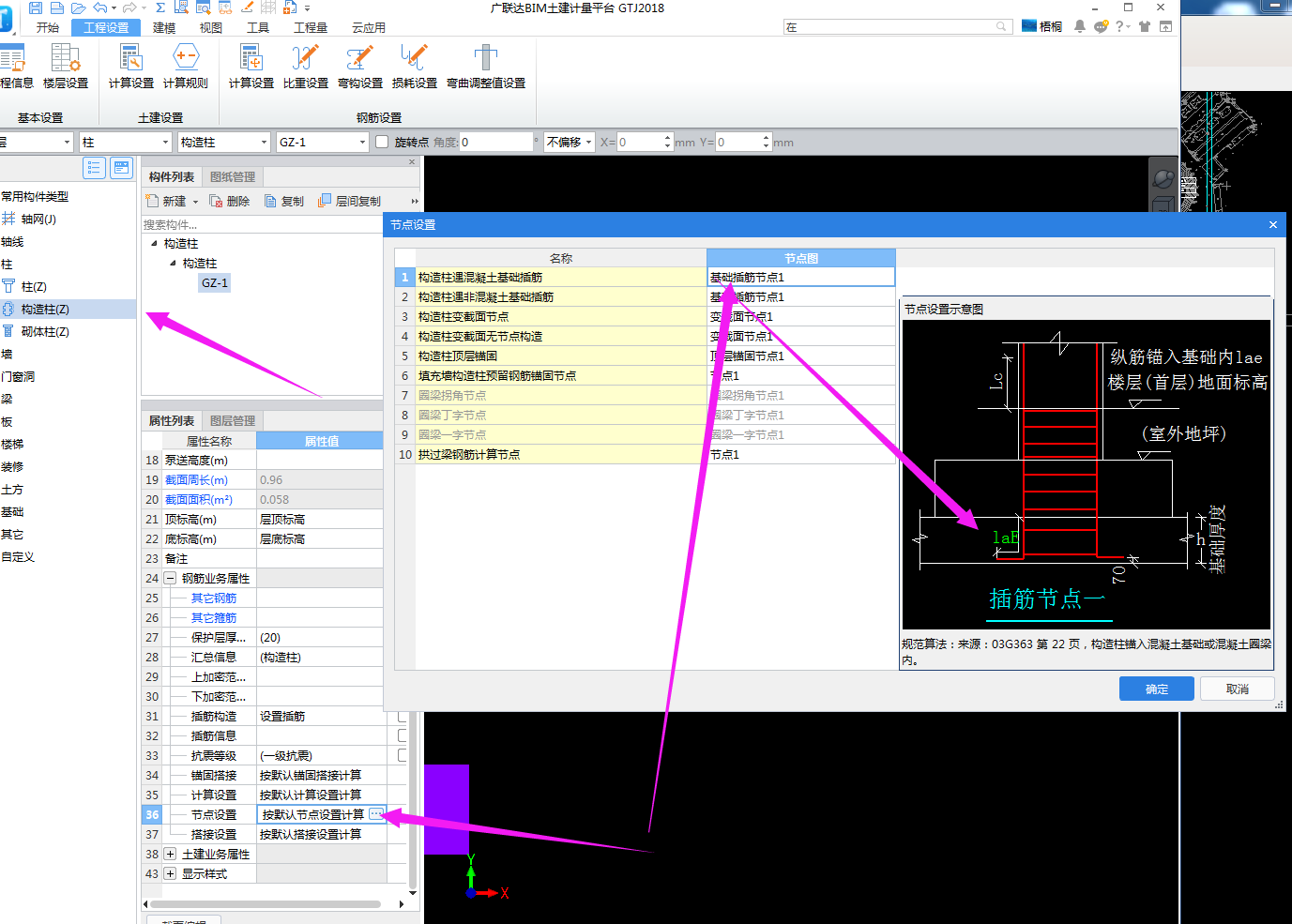Switch to 工程量 ribbon tab
Viewport: 1292px width, 924px height.
tap(311, 27)
